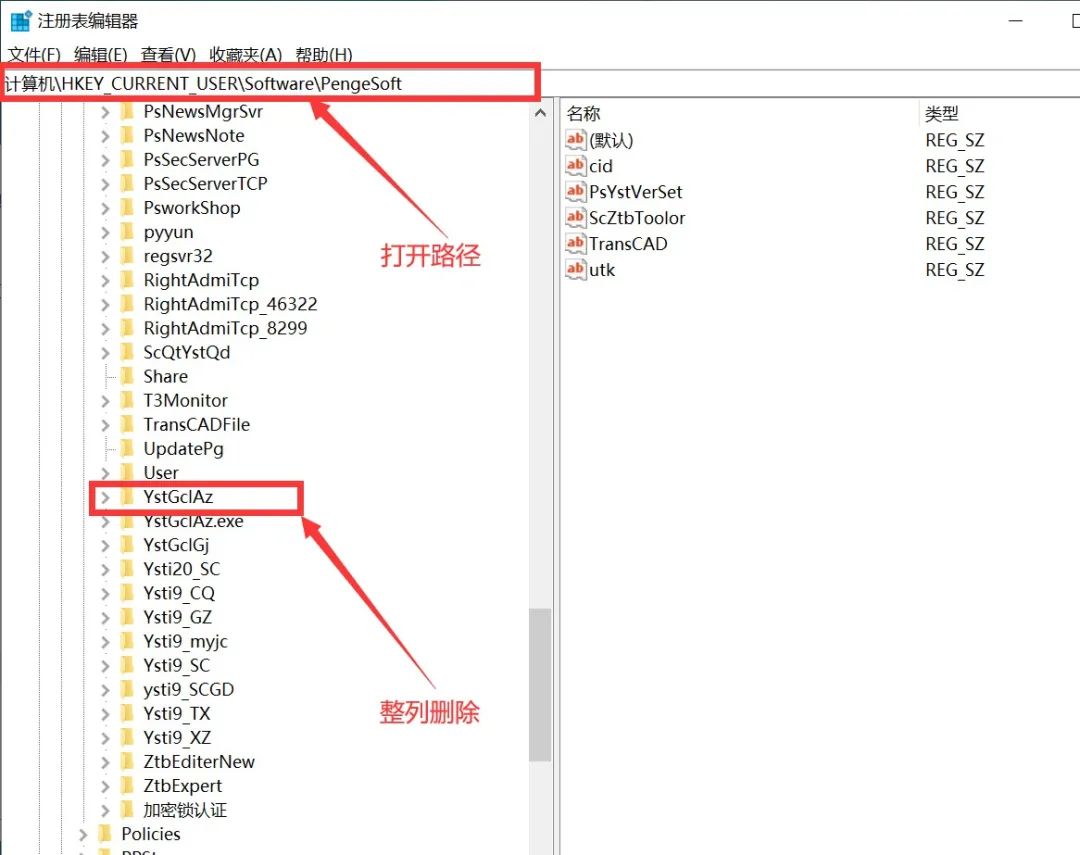
Task: Click the PsYstVerSet value's ab icon
Action: pyautogui.click(x=575, y=192)
